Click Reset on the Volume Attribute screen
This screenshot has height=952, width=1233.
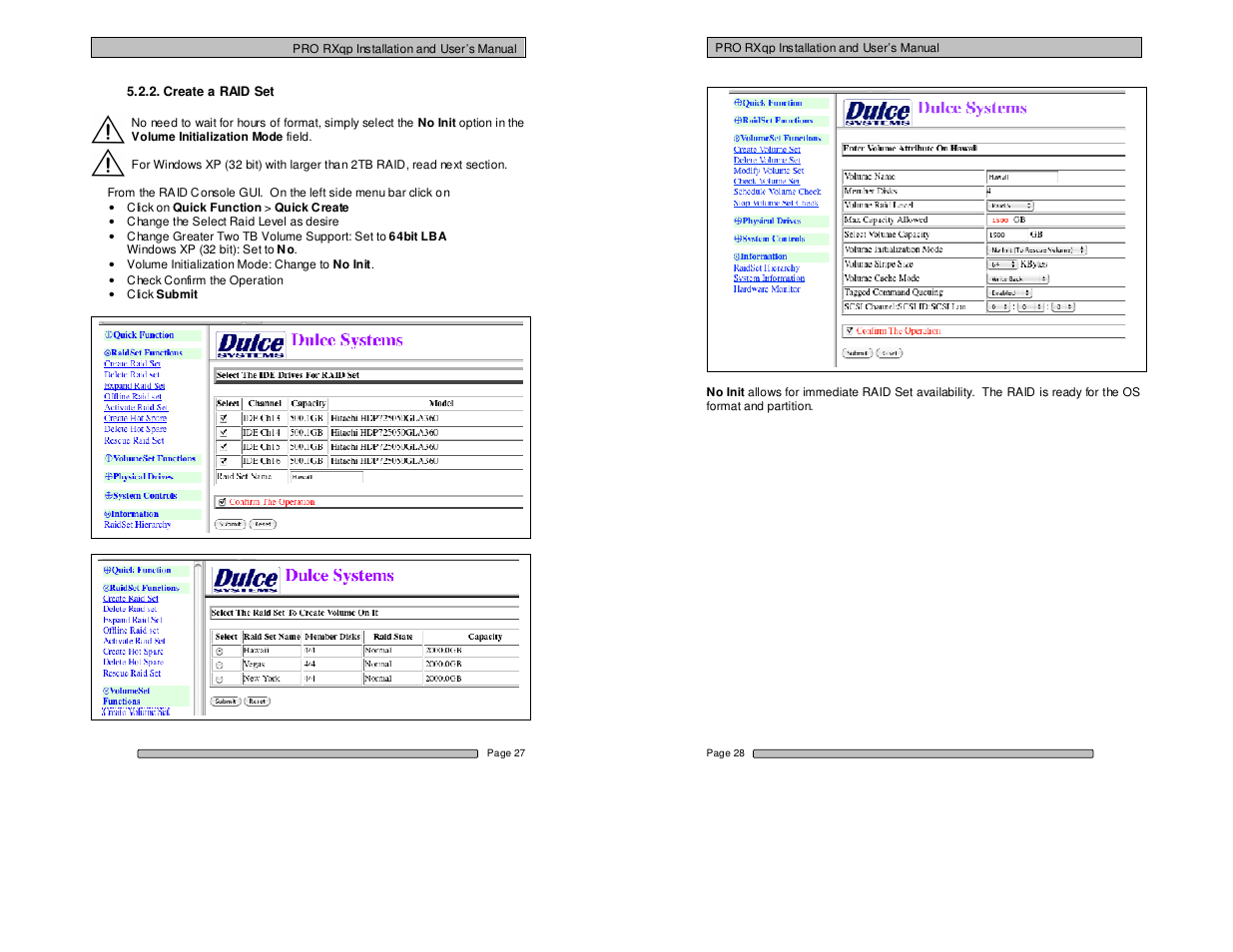890,353
